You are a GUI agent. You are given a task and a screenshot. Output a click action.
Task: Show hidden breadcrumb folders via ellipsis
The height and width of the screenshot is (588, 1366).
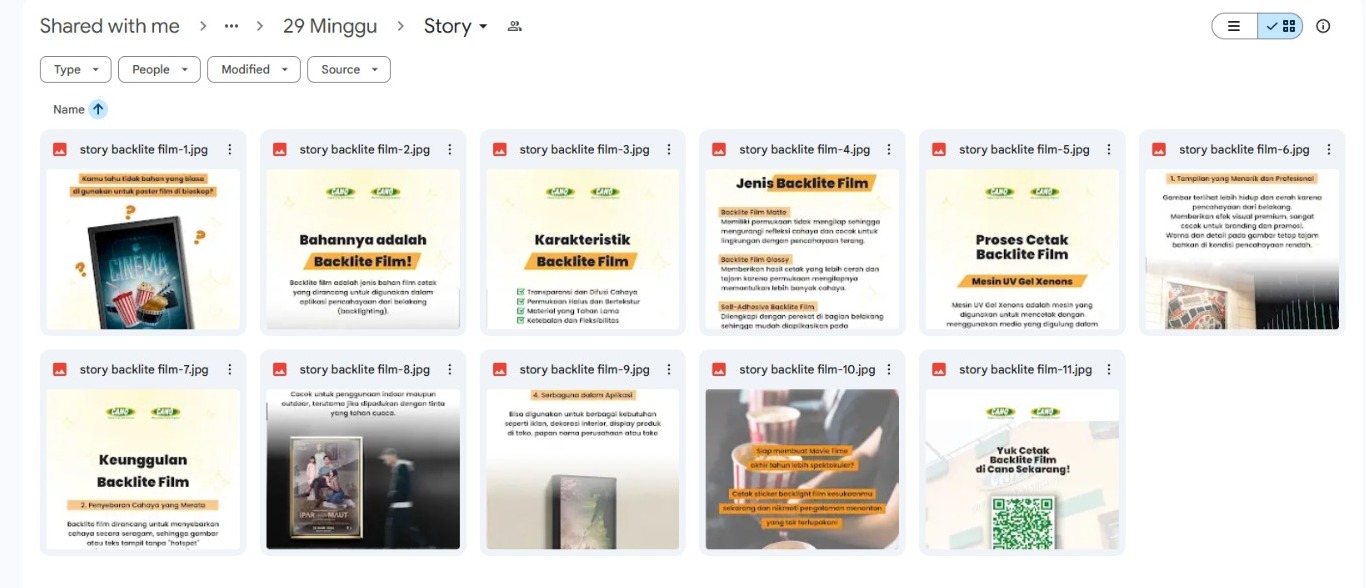click(231, 26)
